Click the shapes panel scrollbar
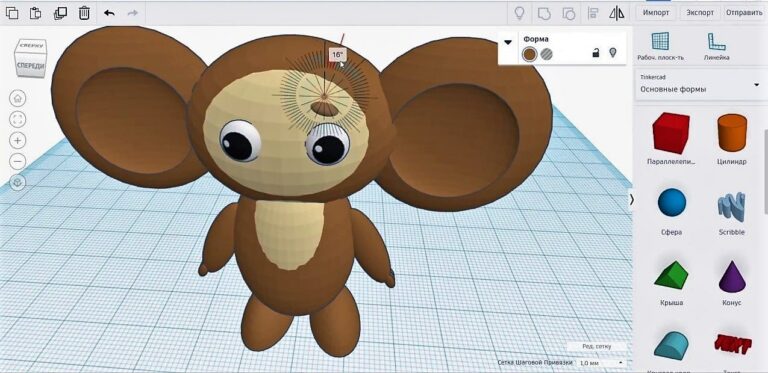The width and height of the screenshot is (768, 373). coord(766,171)
